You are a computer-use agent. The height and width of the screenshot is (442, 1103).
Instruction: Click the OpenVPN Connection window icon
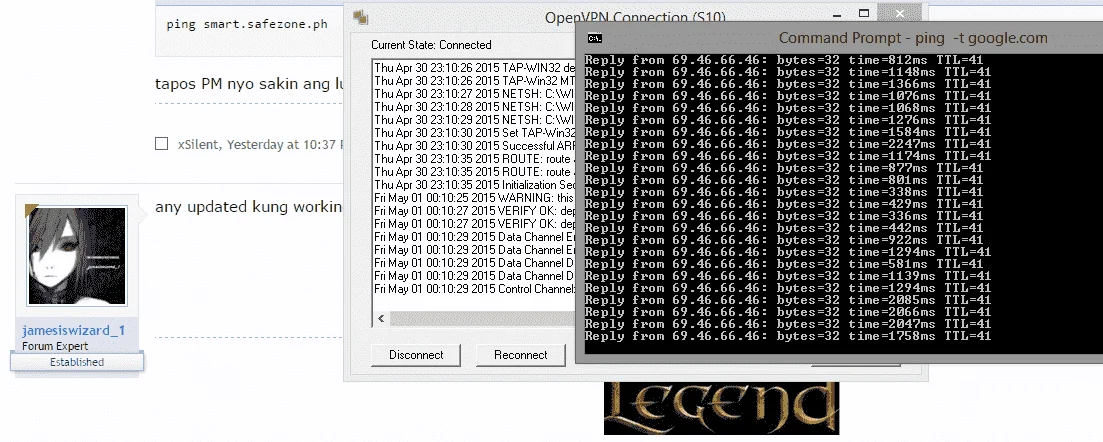coord(361,18)
